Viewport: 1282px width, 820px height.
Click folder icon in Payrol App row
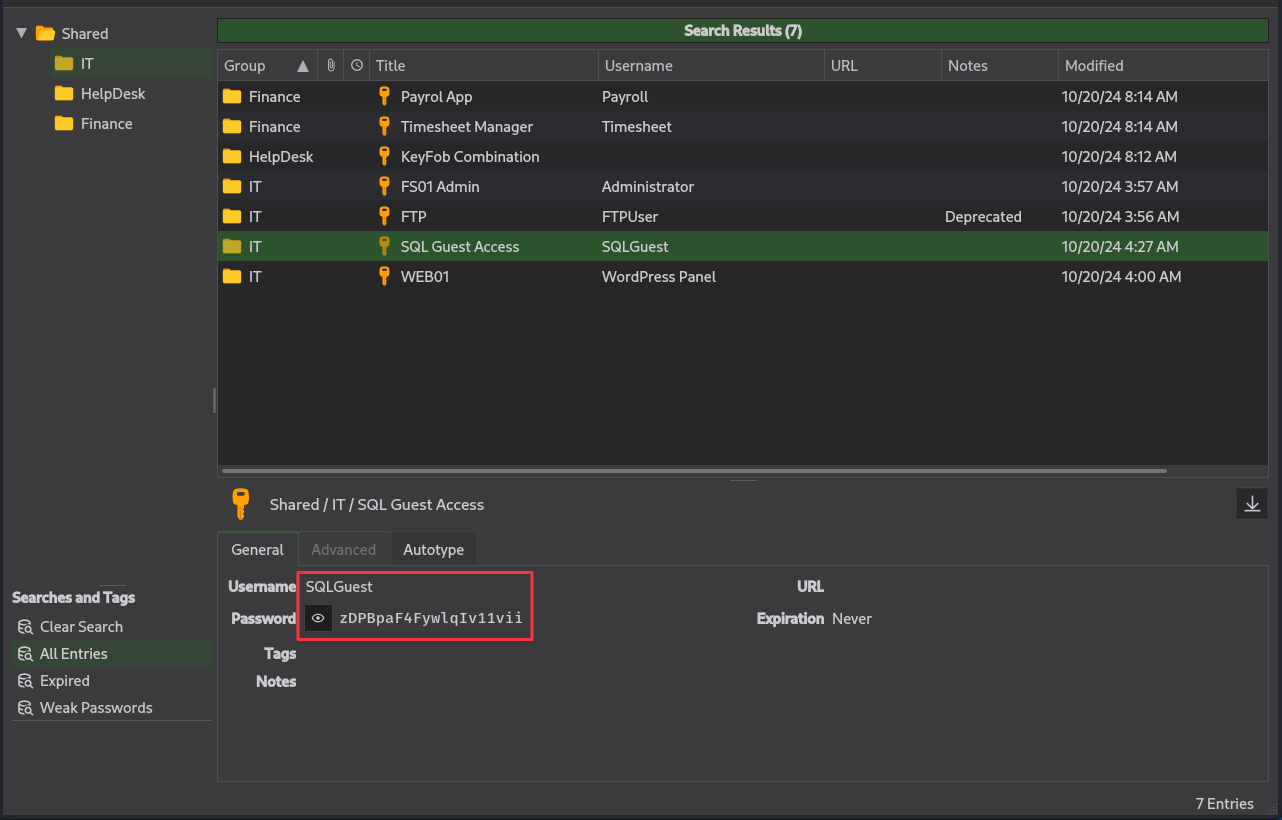pos(232,97)
